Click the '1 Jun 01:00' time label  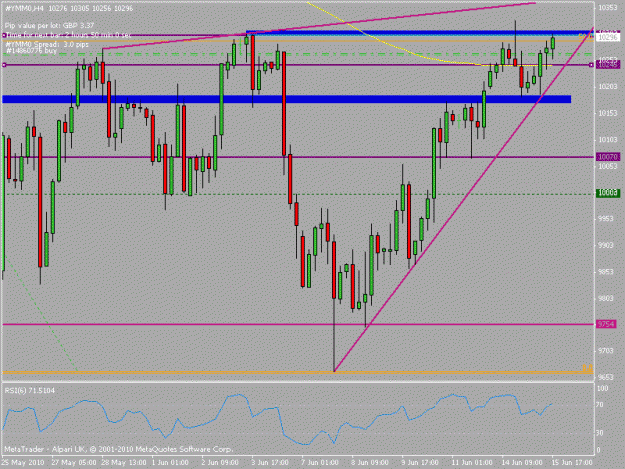(x=170, y=463)
